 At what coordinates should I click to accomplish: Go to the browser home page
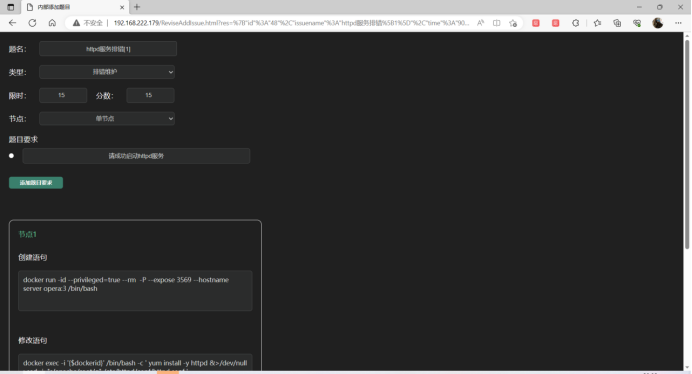[52, 23]
